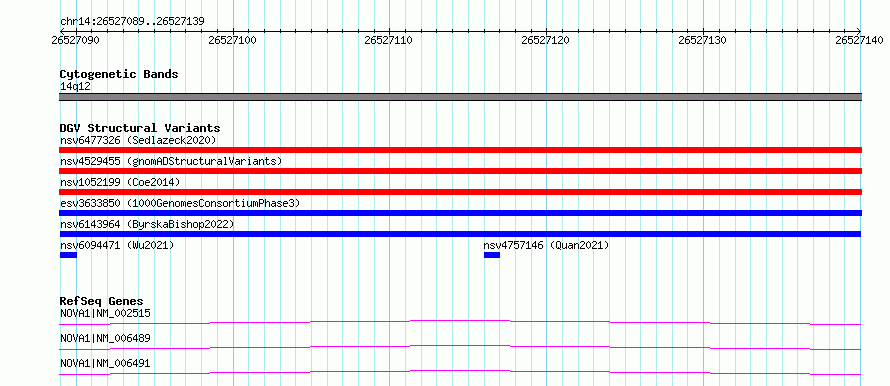Click the nsv1052199 (Coe2014) label
This screenshot has height=386, width=890.
pyautogui.click(x=120, y=182)
